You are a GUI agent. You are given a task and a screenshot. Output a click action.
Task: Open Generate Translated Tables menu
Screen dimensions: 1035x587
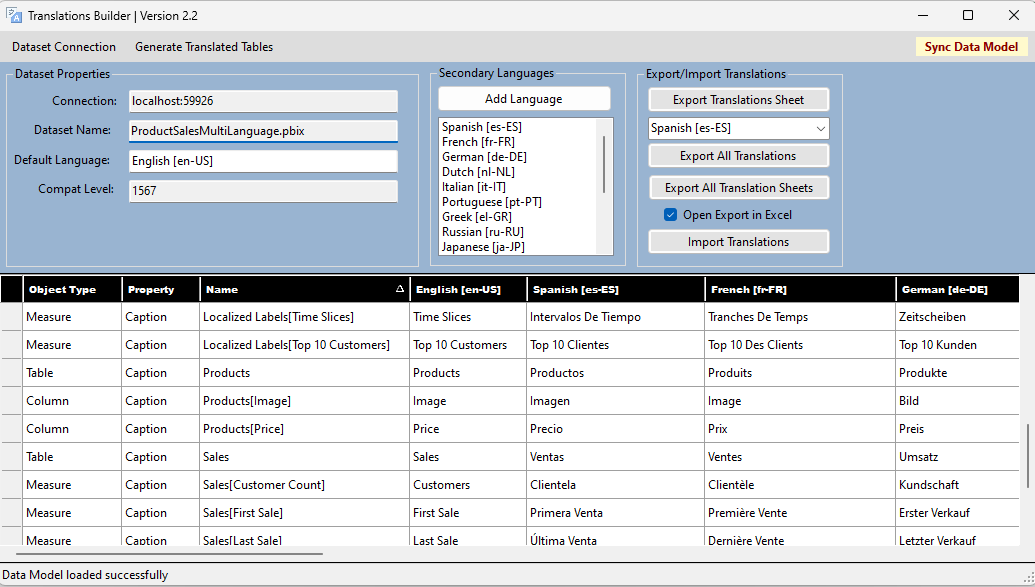point(204,47)
